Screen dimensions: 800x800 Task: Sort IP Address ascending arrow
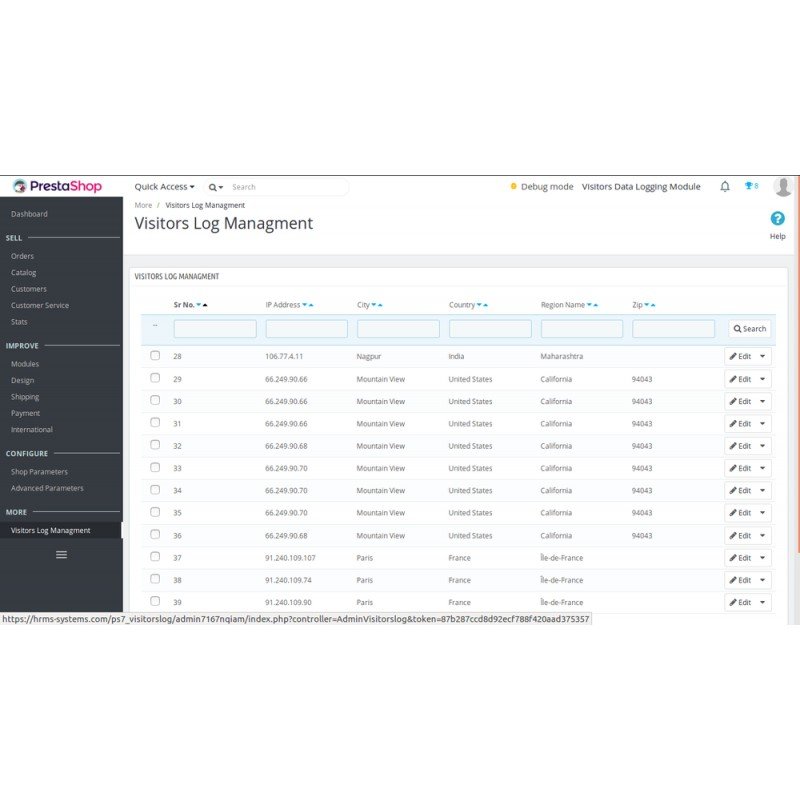click(311, 305)
